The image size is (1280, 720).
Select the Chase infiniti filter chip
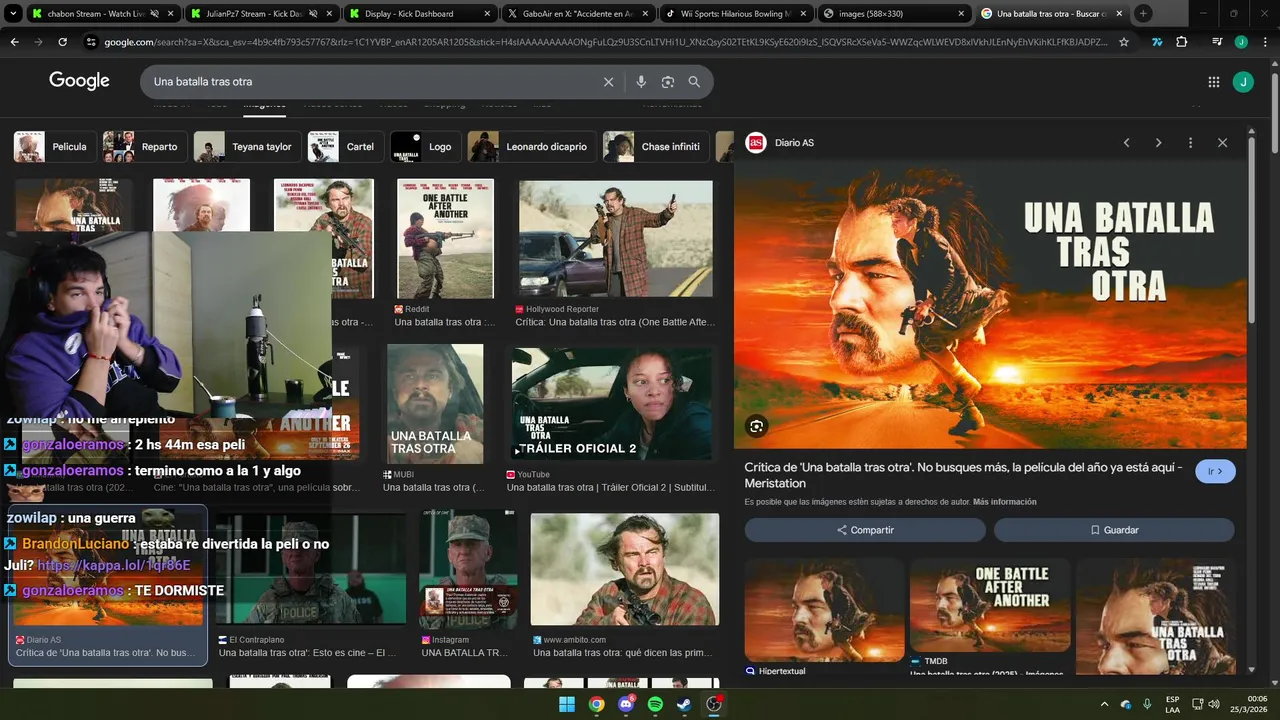(656, 146)
